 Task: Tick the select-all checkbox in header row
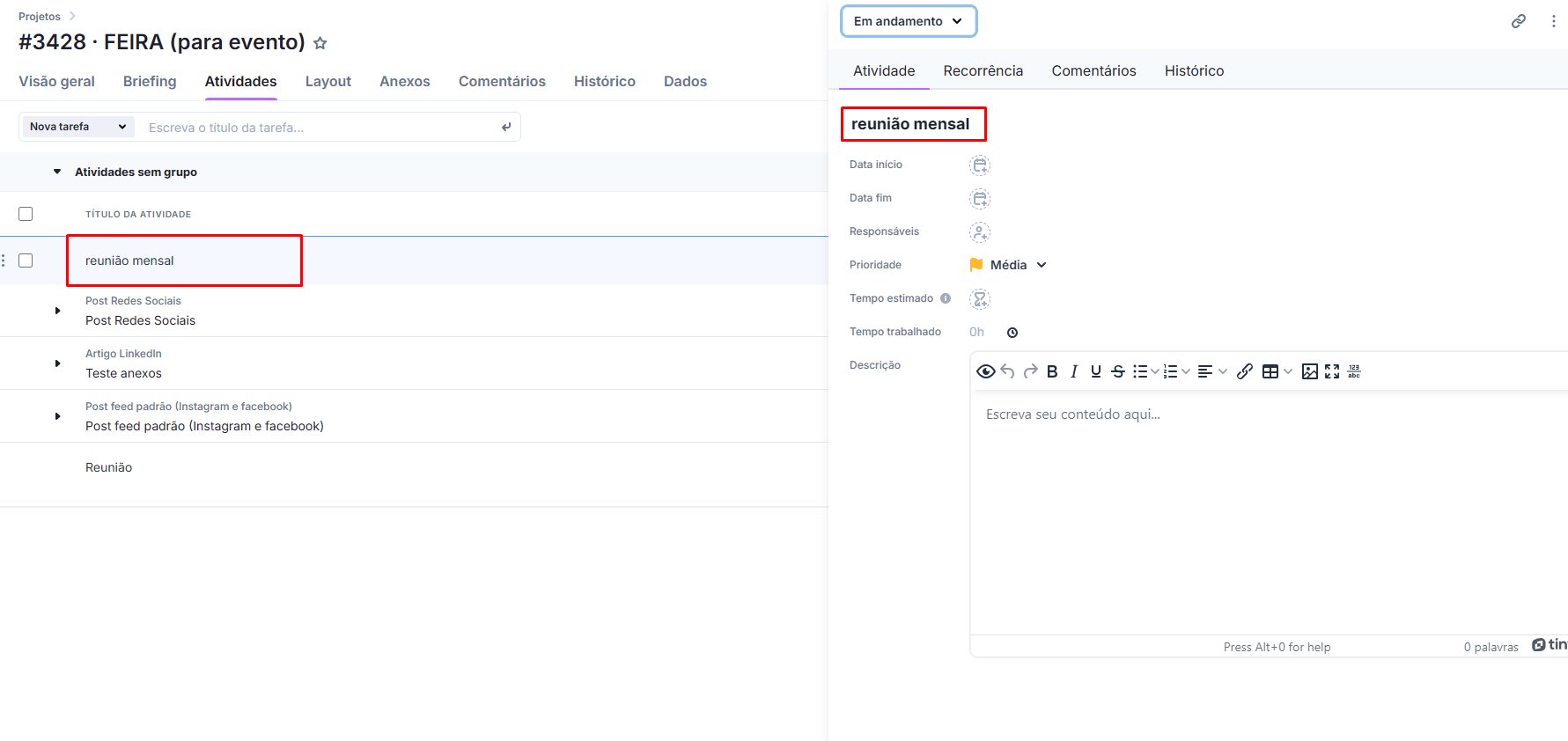(26, 214)
